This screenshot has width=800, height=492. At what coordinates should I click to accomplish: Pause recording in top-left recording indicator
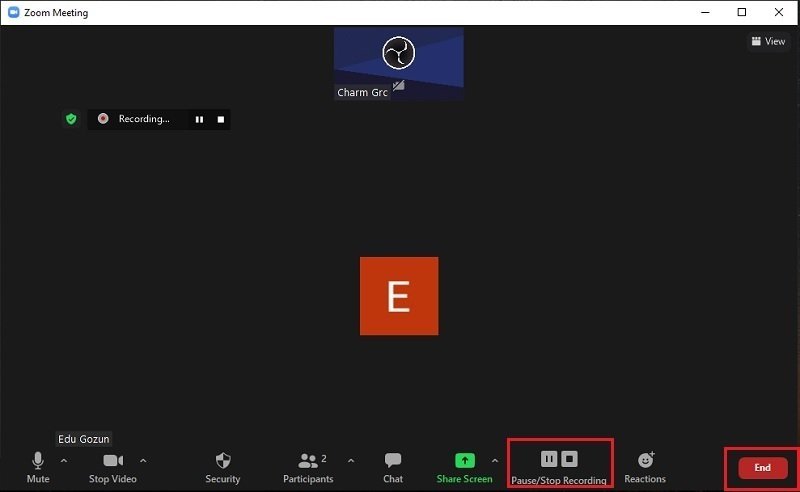point(199,119)
